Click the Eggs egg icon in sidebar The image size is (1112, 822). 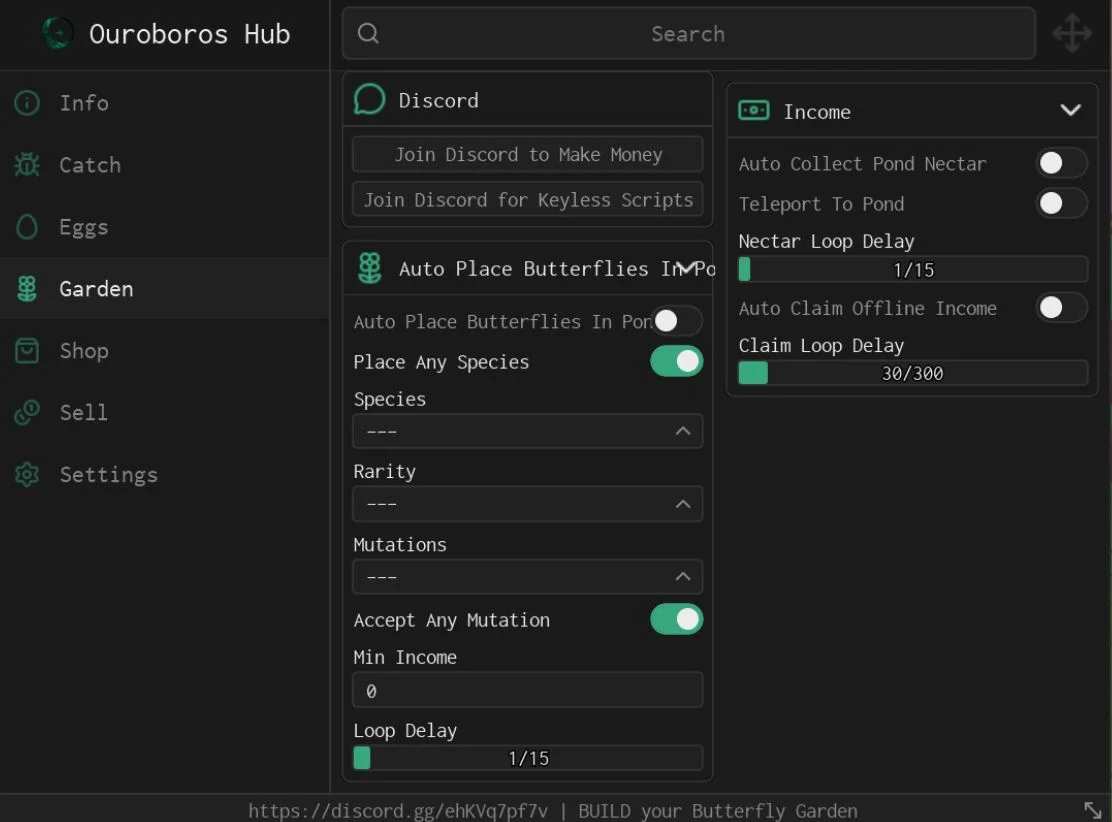(x=27, y=227)
